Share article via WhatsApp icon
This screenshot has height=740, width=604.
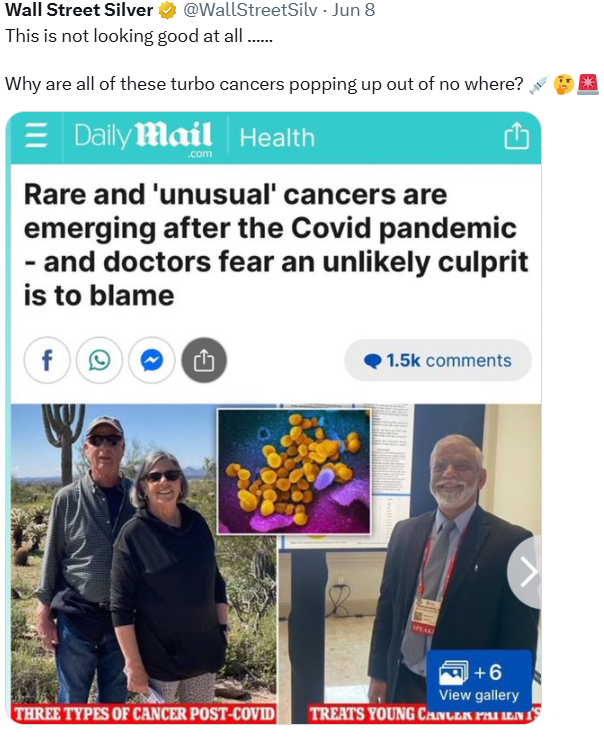(x=100, y=361)
